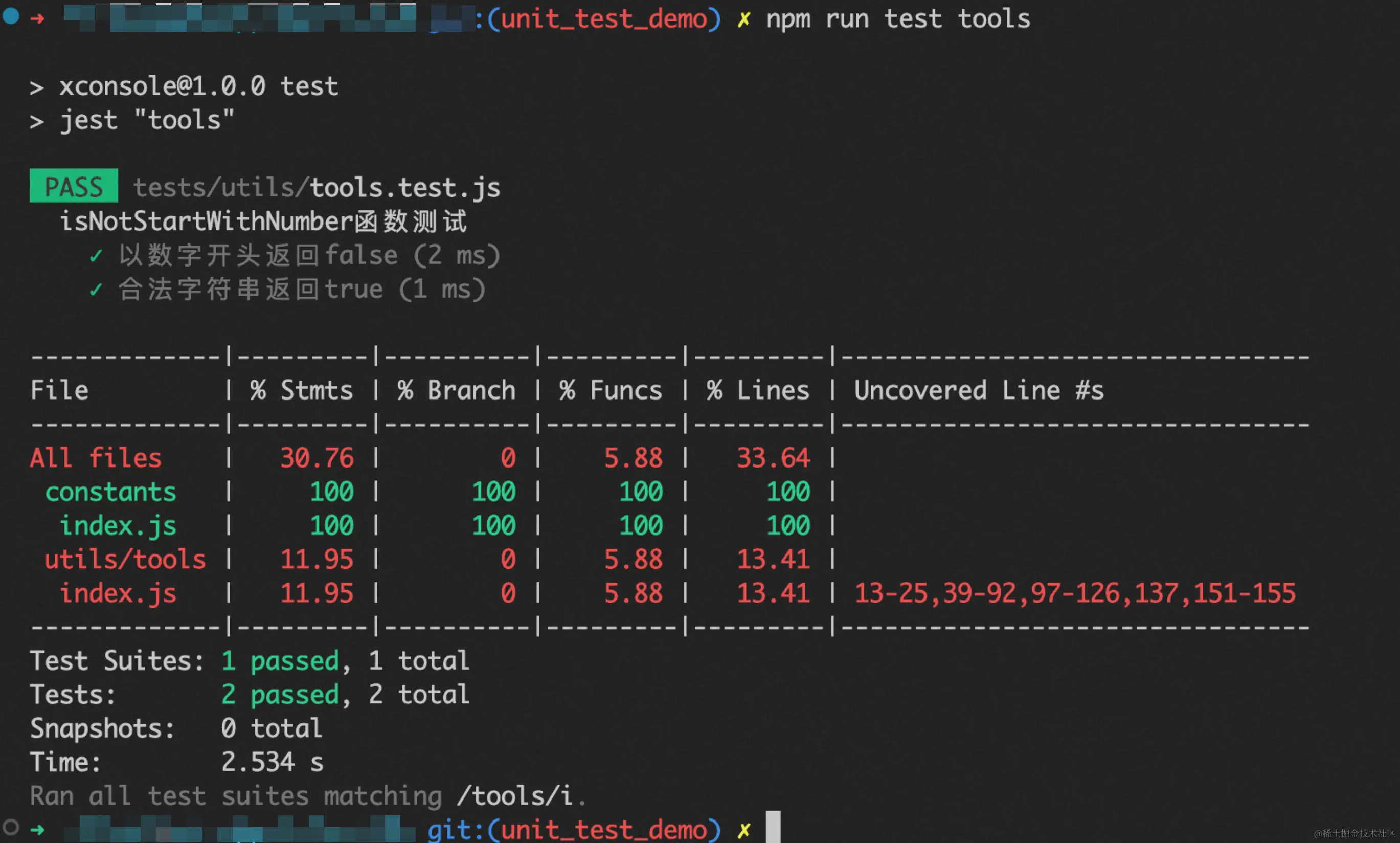Viewport: 1400px width, 843px height.
Task: Click the yellow git dirty X marker at top
Action: pos(743,20)
